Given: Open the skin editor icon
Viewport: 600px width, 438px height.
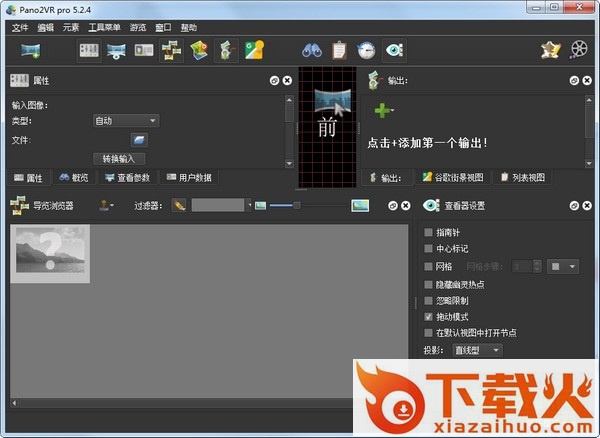Looking at the screenshot, I should click(x=551, y=50).
